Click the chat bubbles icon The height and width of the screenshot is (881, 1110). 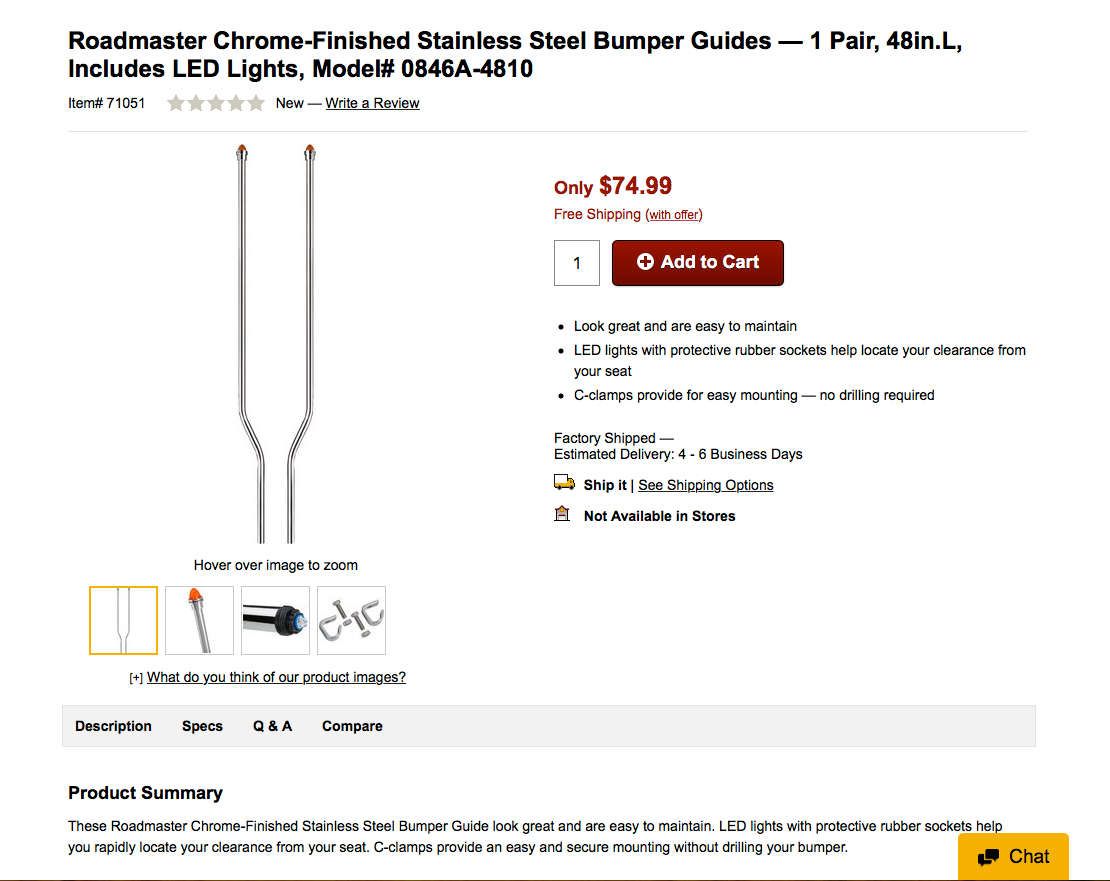[x=988, y=857]
